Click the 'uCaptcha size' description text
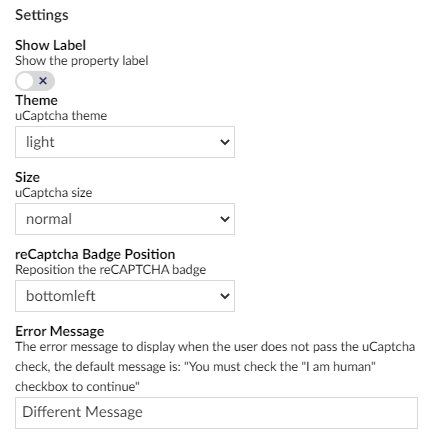The width and height of the screenshot is (437, 442). [54, 193]
